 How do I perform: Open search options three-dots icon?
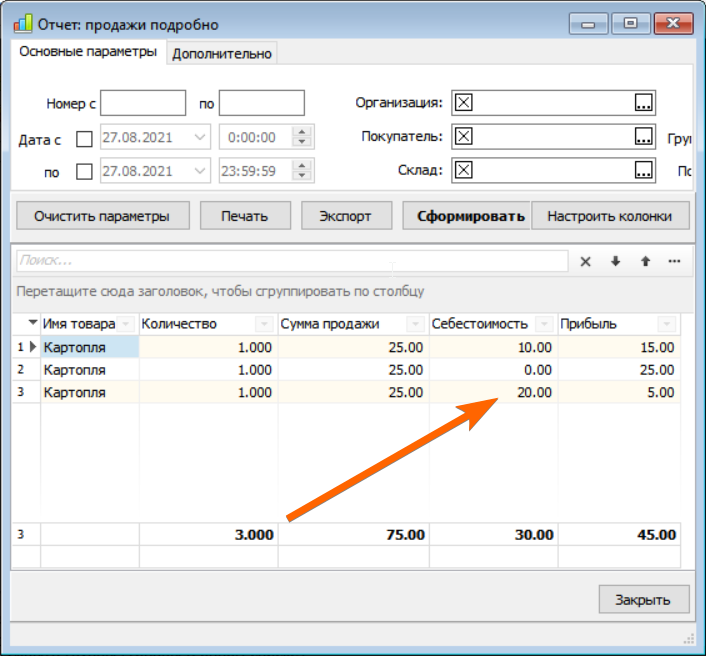674,261
